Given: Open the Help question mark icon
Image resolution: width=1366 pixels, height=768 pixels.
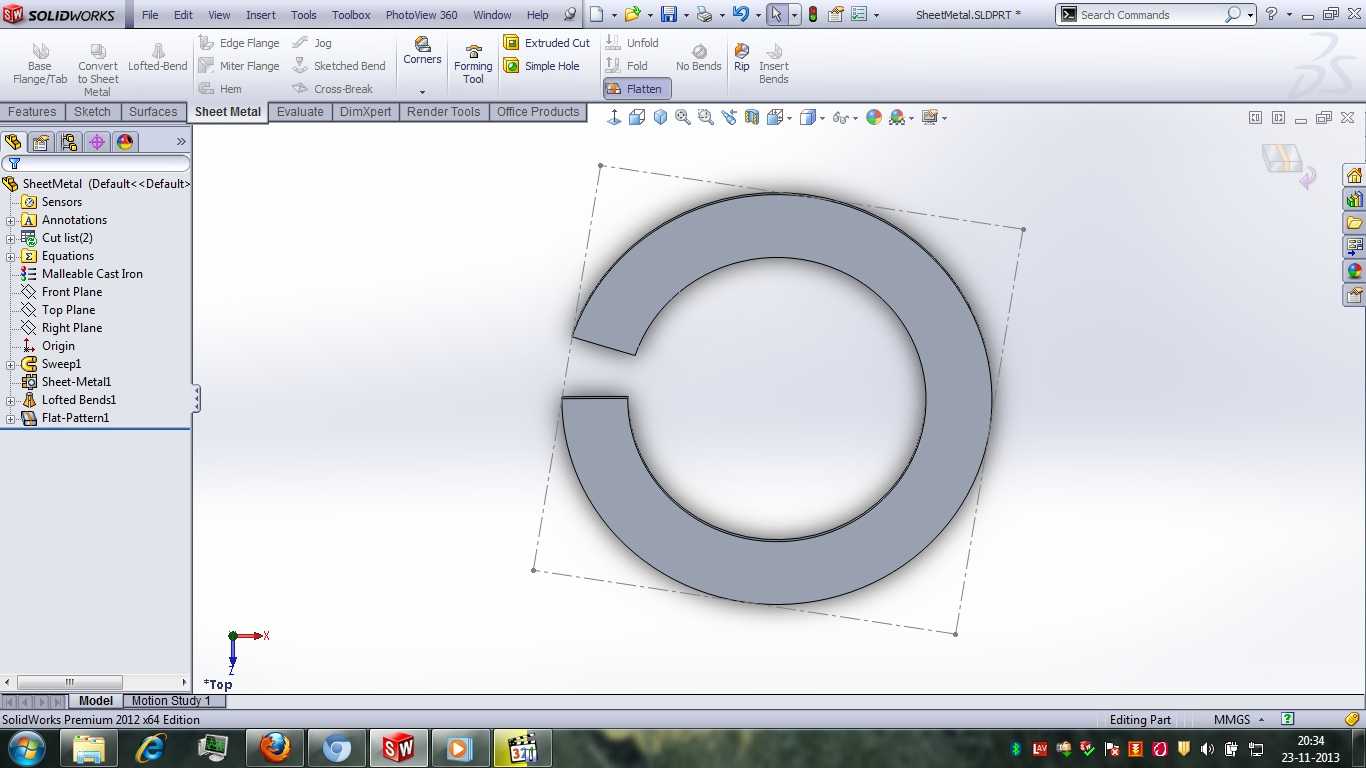Looking at the screenshot, I should [x=1271, y=15].
